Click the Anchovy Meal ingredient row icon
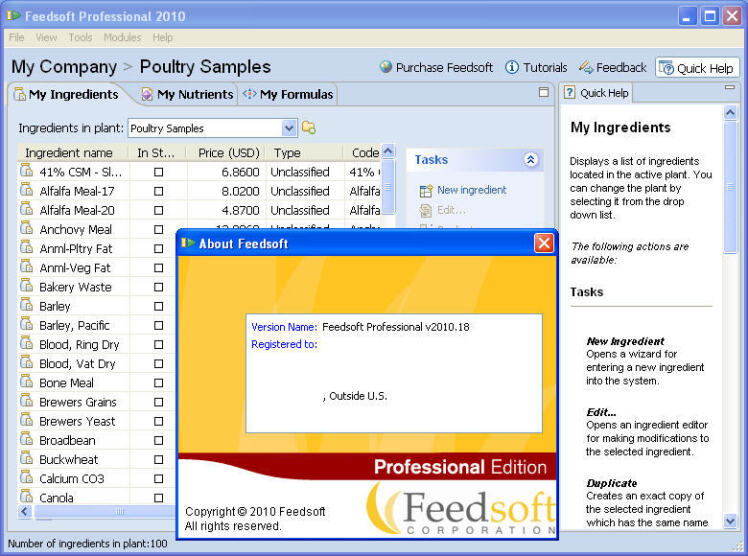This screenshot has height=556, width=748. pos(27,229)
